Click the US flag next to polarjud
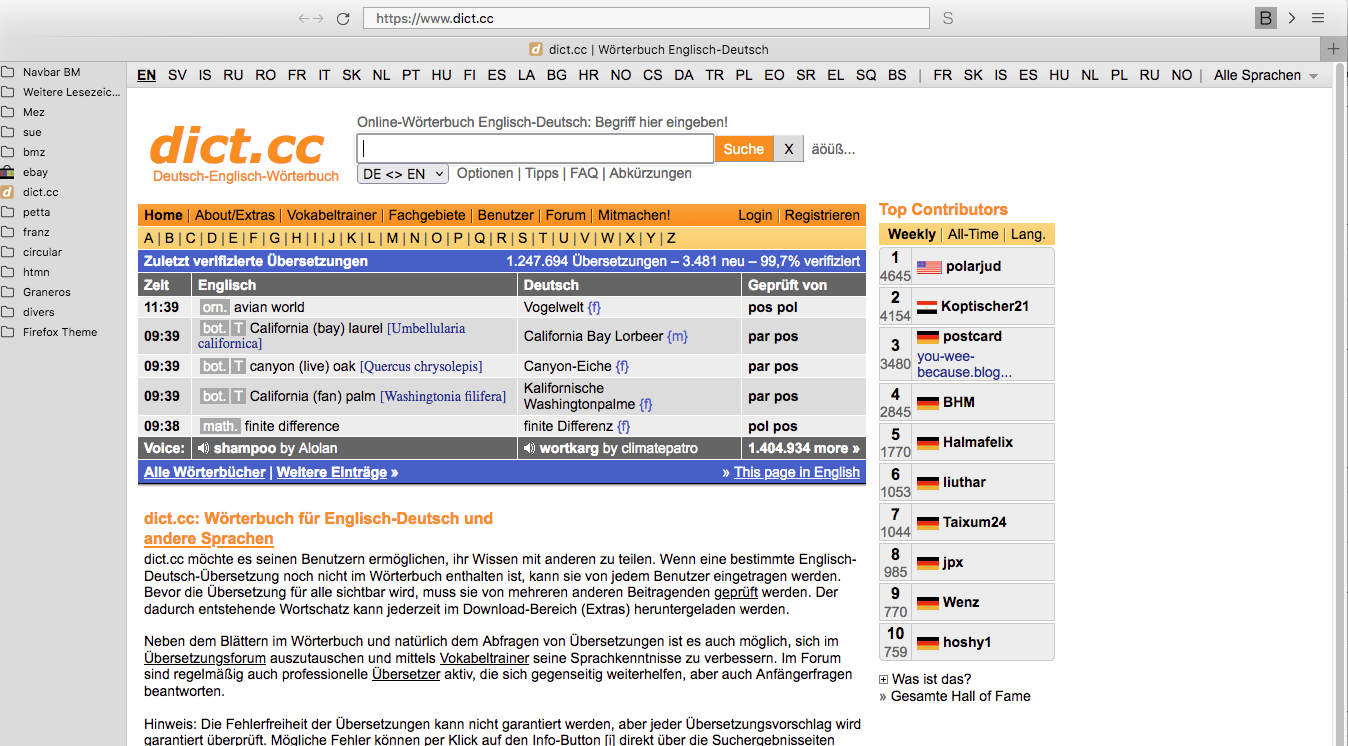 (929, 267)
